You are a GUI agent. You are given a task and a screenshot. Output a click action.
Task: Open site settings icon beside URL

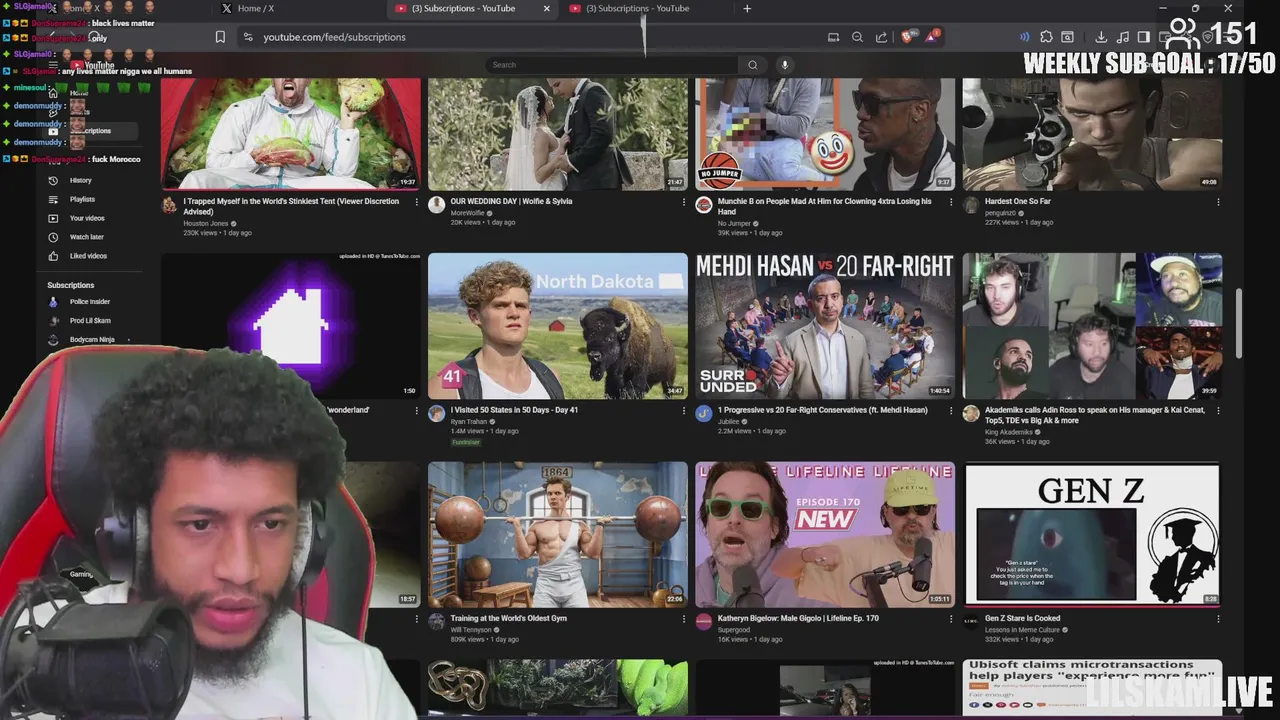[248, 37]
